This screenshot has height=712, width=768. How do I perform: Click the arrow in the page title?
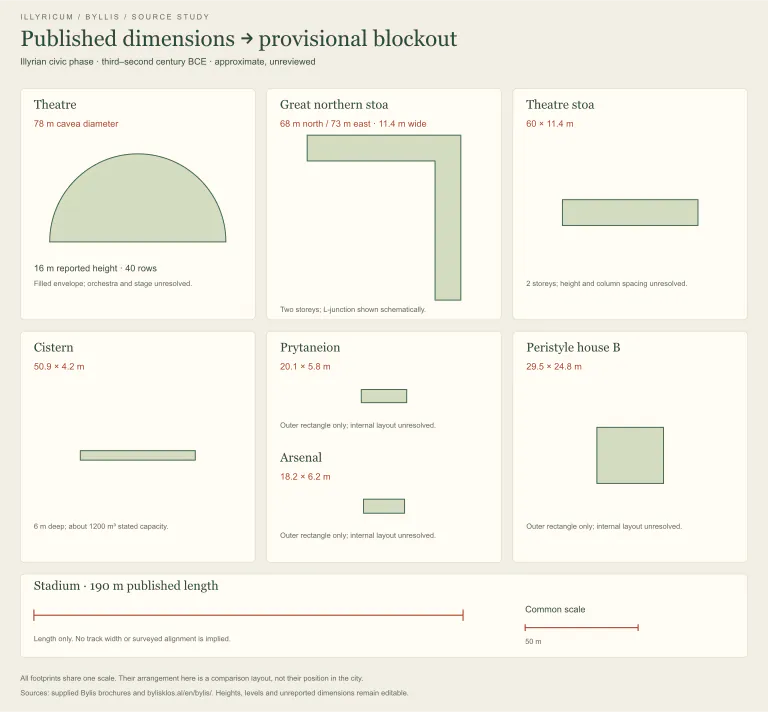coord(247,39)
